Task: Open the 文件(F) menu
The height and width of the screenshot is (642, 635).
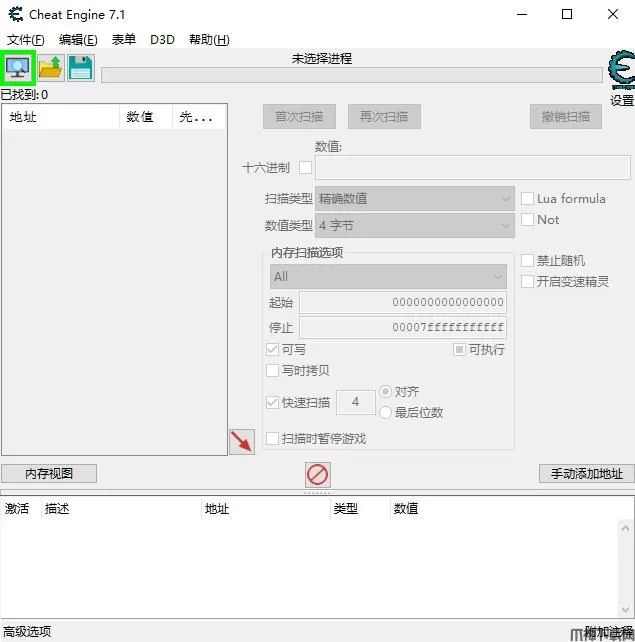Action: [26, 40]
